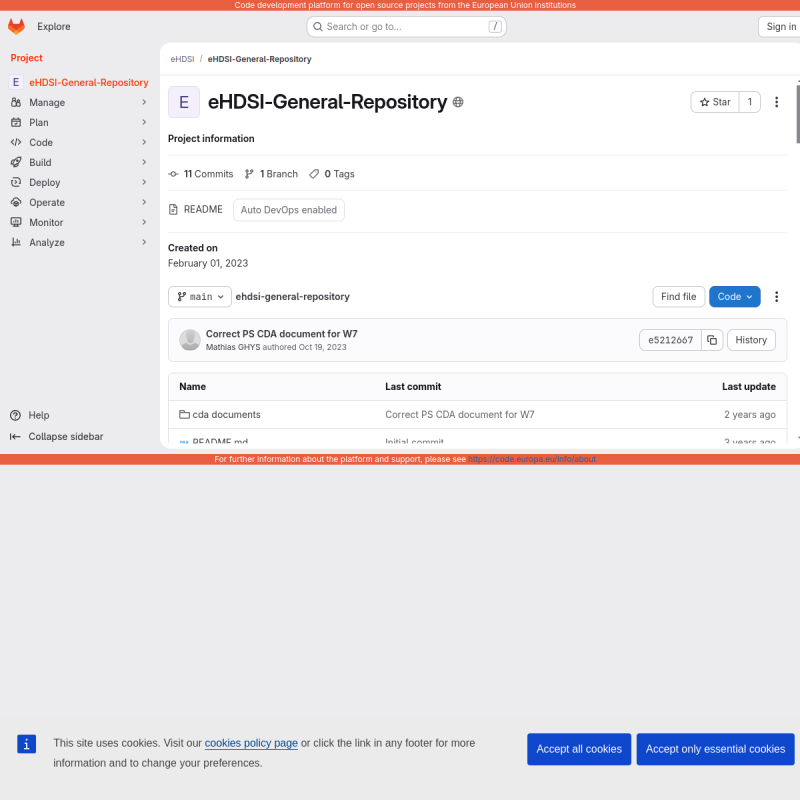Click the Sign in button

click(x=781, y=27)
